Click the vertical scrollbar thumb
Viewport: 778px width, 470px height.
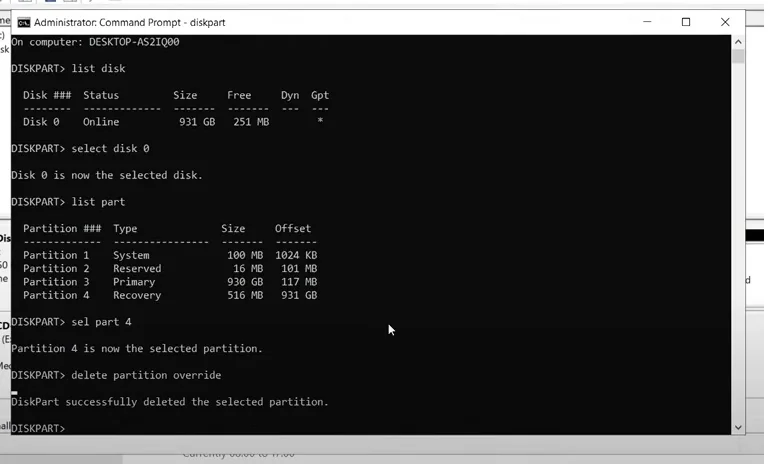(x=738, y=56)
